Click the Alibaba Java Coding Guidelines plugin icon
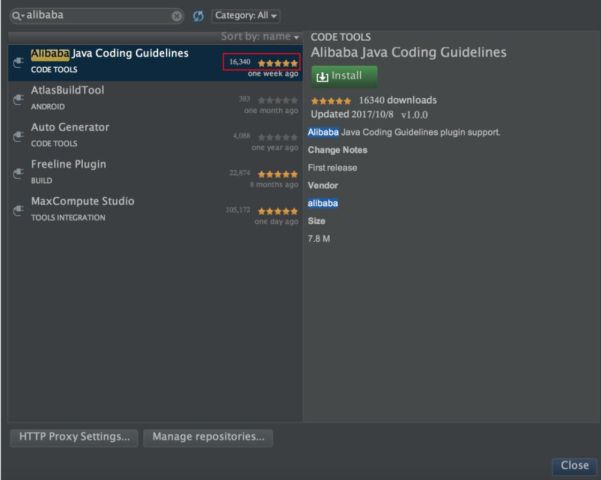This screenshot has width=601, height=480. 17,62
